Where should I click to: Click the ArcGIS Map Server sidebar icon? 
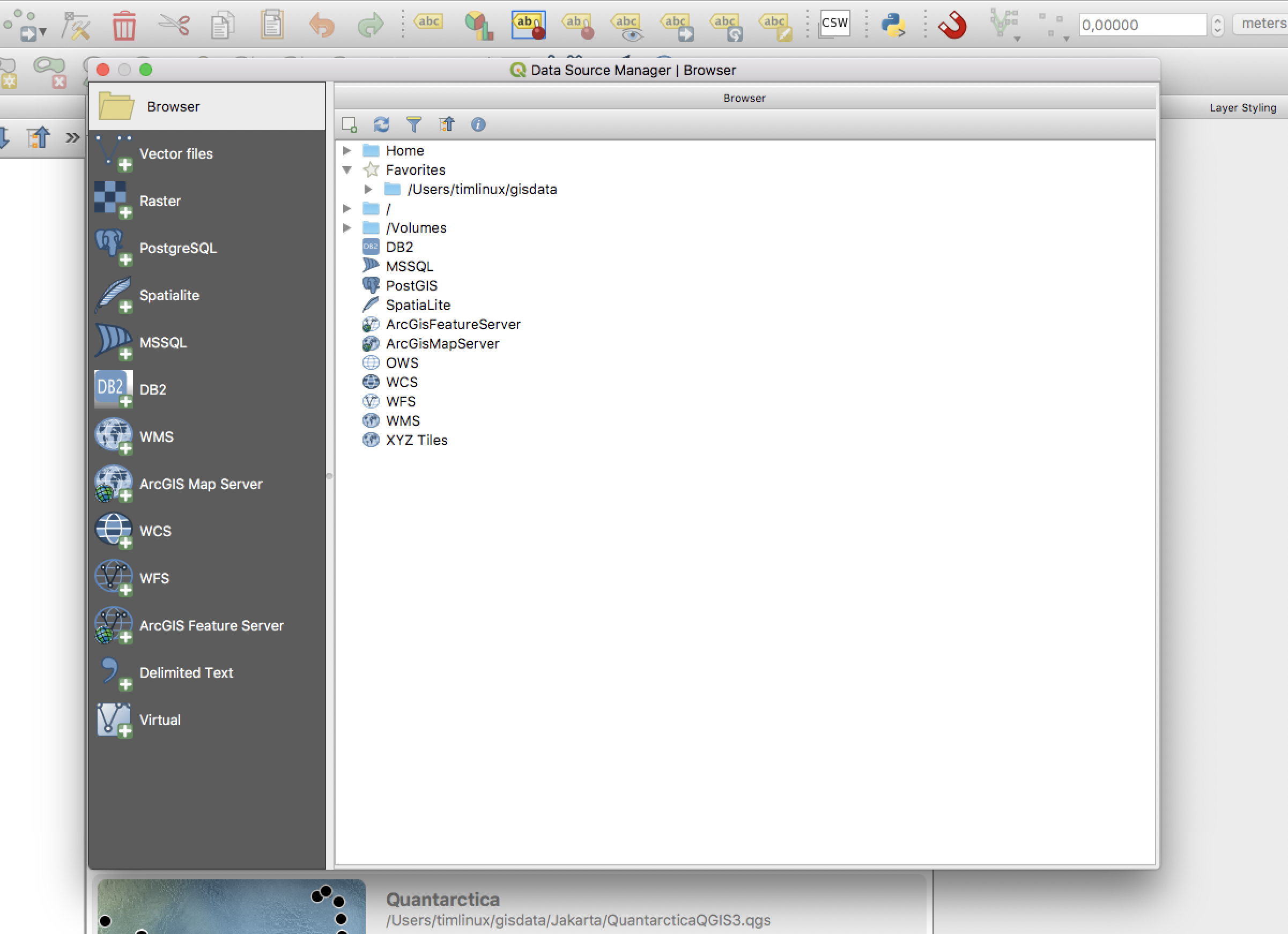pyautogui.click(x=114, y=484)
